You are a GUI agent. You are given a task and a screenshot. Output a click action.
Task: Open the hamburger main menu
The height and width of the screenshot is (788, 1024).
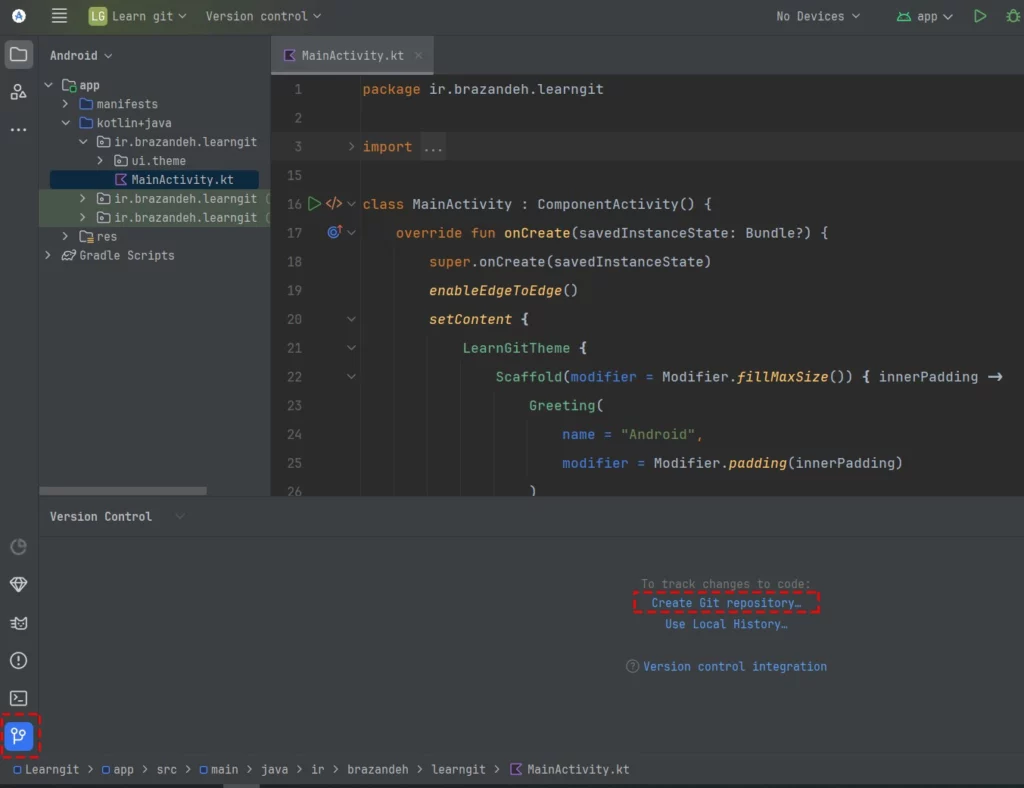pos(59,16)
